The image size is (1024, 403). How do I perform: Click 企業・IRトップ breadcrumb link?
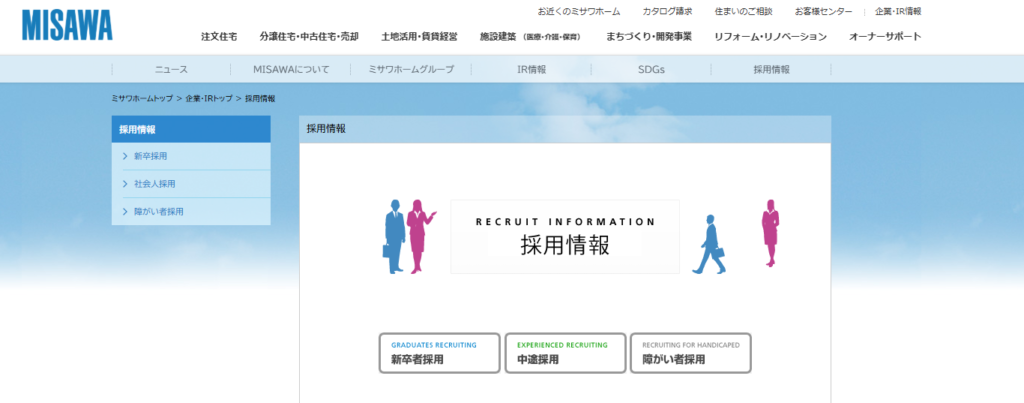(x=208, y=99)
